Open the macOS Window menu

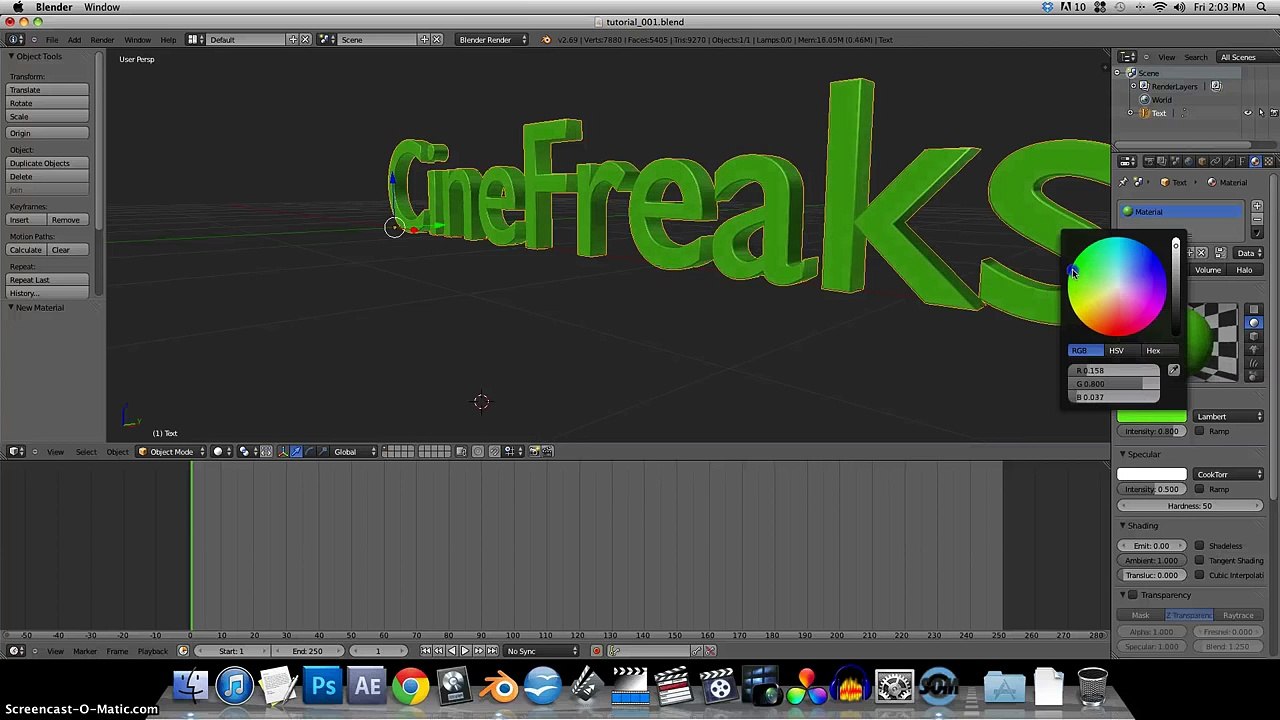[102, 7]
